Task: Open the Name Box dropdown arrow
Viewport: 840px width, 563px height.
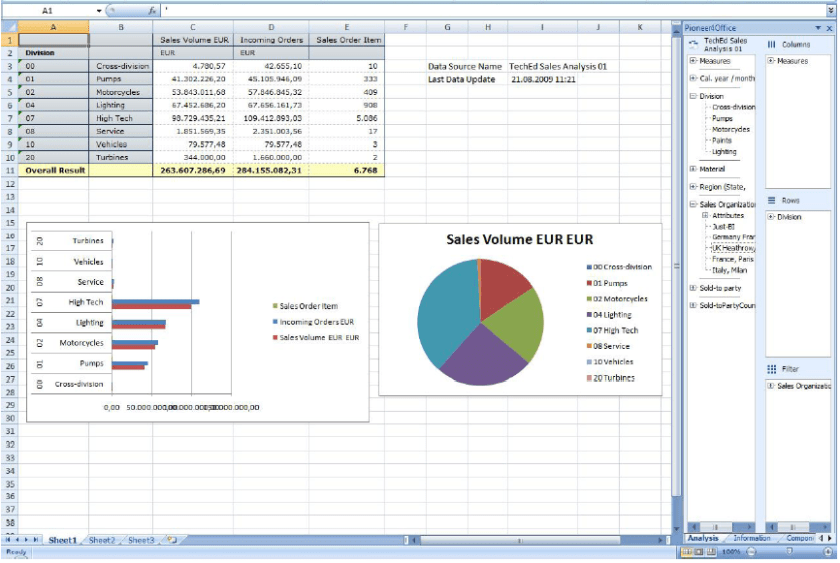Action: (99, 11)
